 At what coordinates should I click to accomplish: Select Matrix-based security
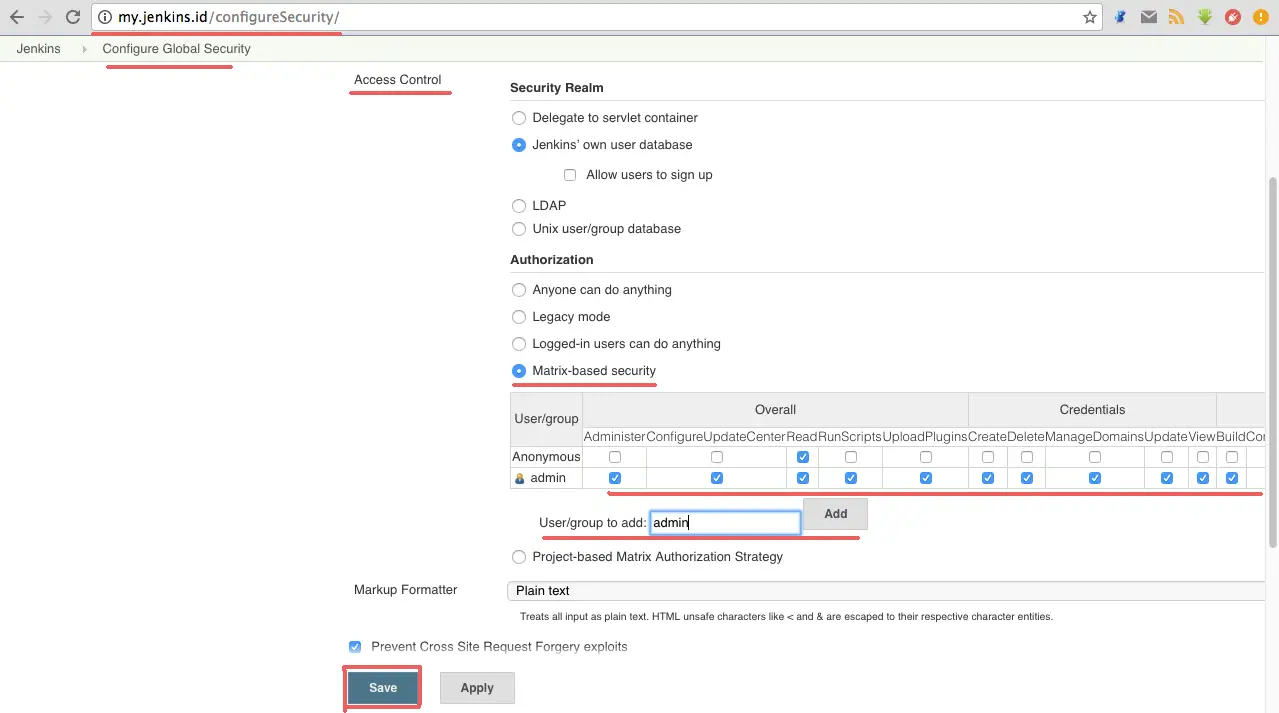click(519, 371)
